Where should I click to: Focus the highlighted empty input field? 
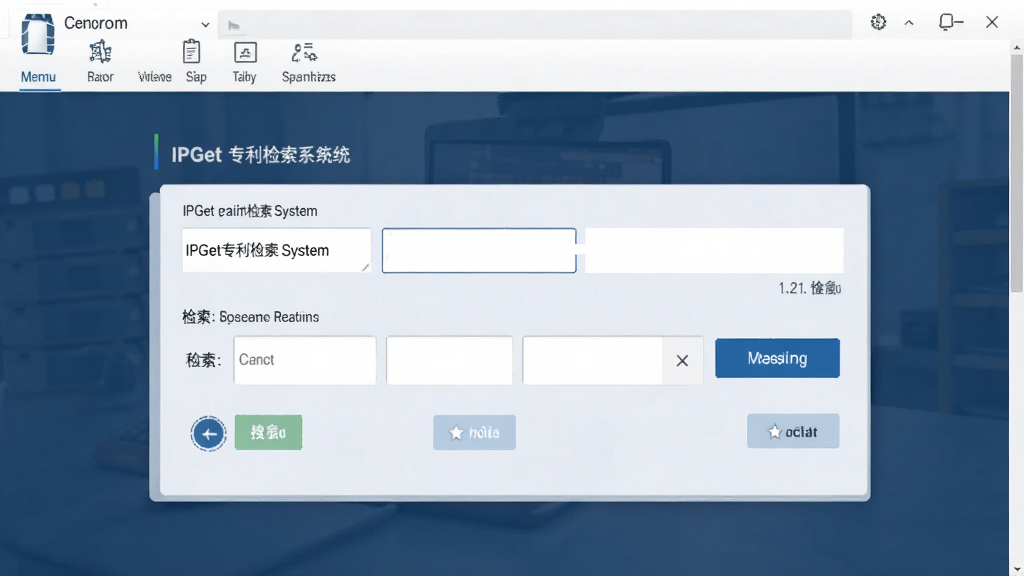[479, 250]
